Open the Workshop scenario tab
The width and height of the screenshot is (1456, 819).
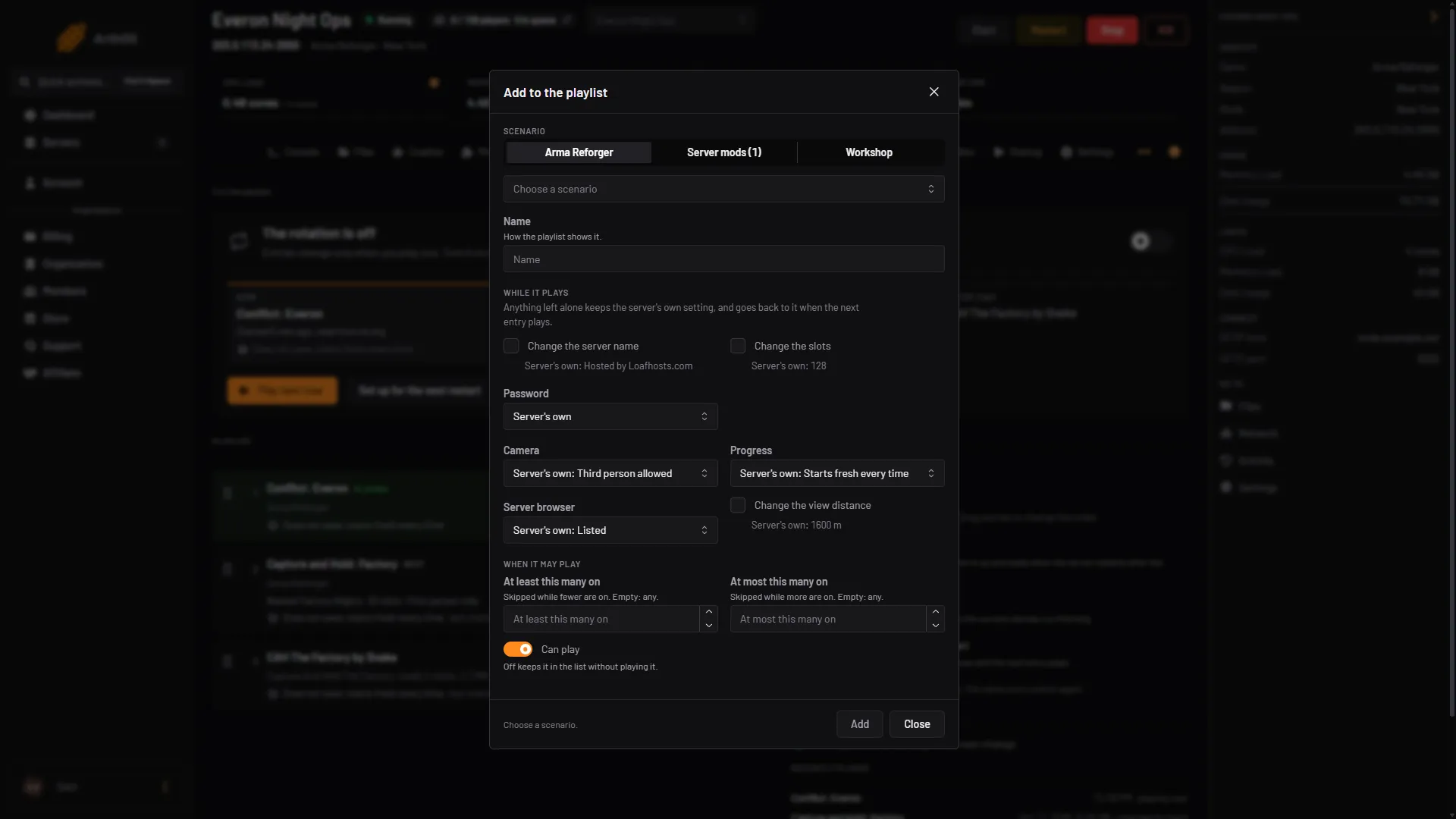(x=869, y=152)
